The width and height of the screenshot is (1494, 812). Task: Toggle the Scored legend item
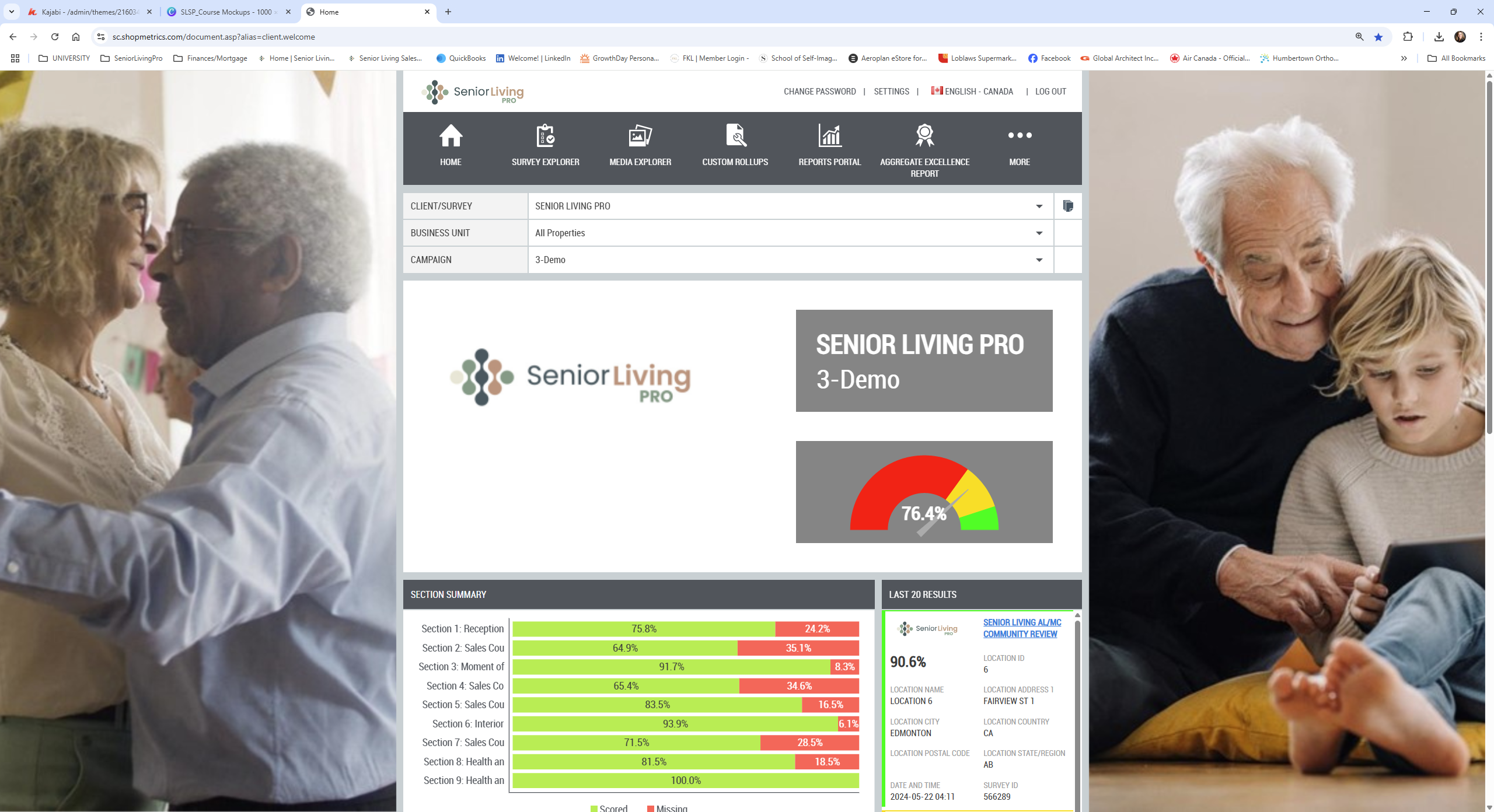pyautogui.click(x=609, y=808)
